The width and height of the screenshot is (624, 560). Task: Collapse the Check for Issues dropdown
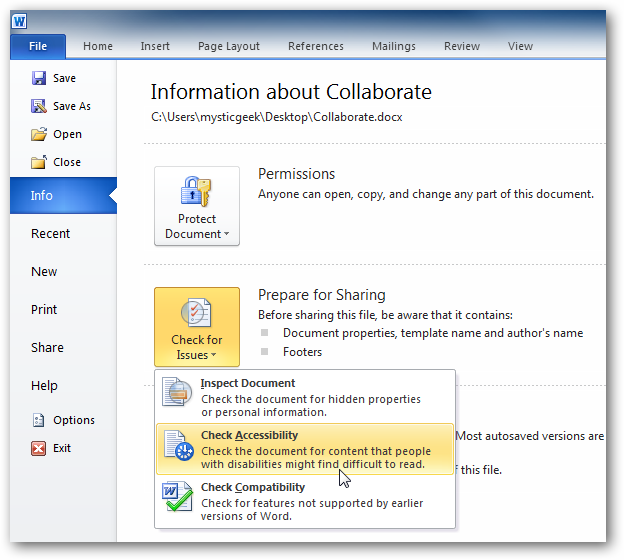197,327
